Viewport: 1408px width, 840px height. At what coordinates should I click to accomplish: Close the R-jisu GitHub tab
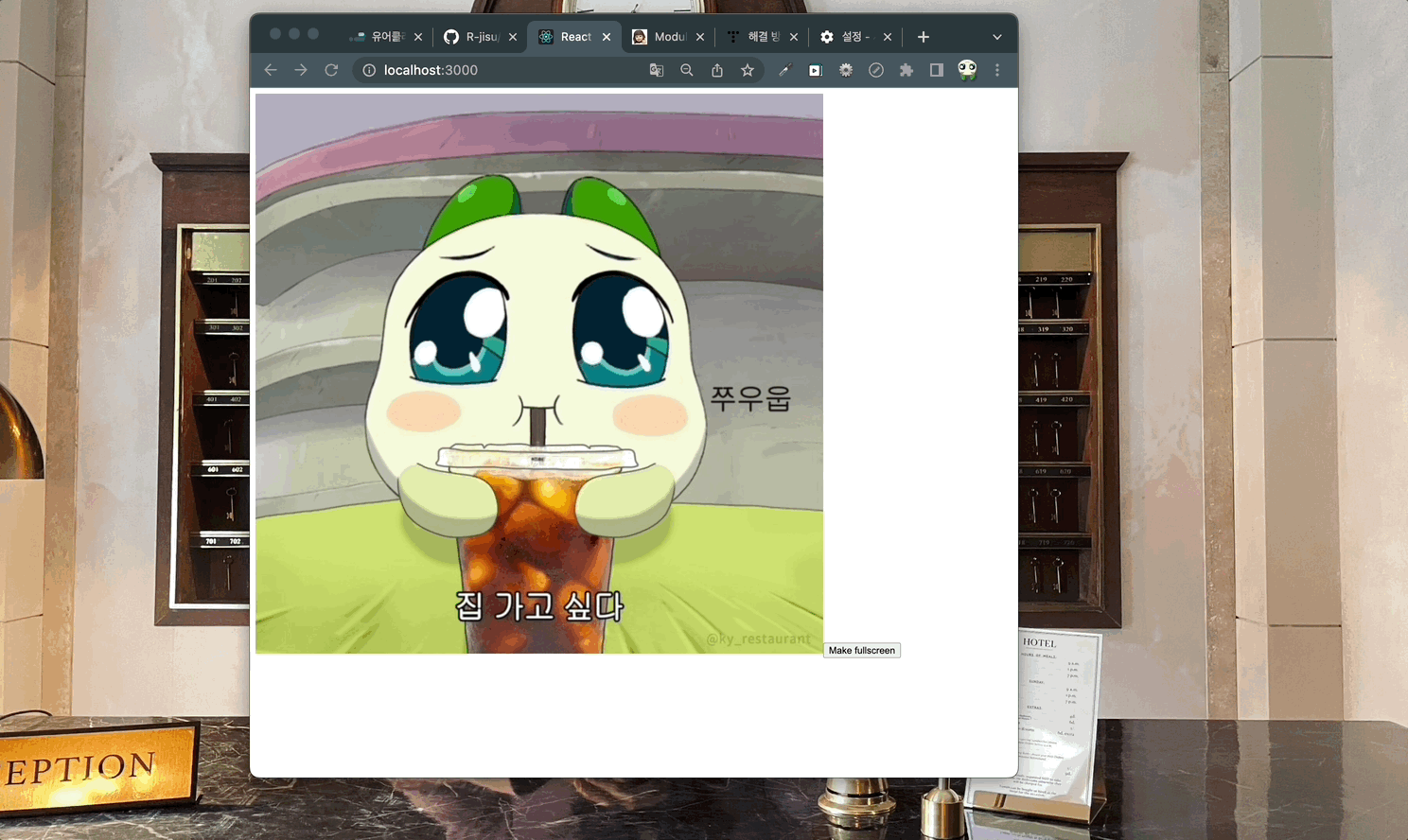tap(513, 37)
